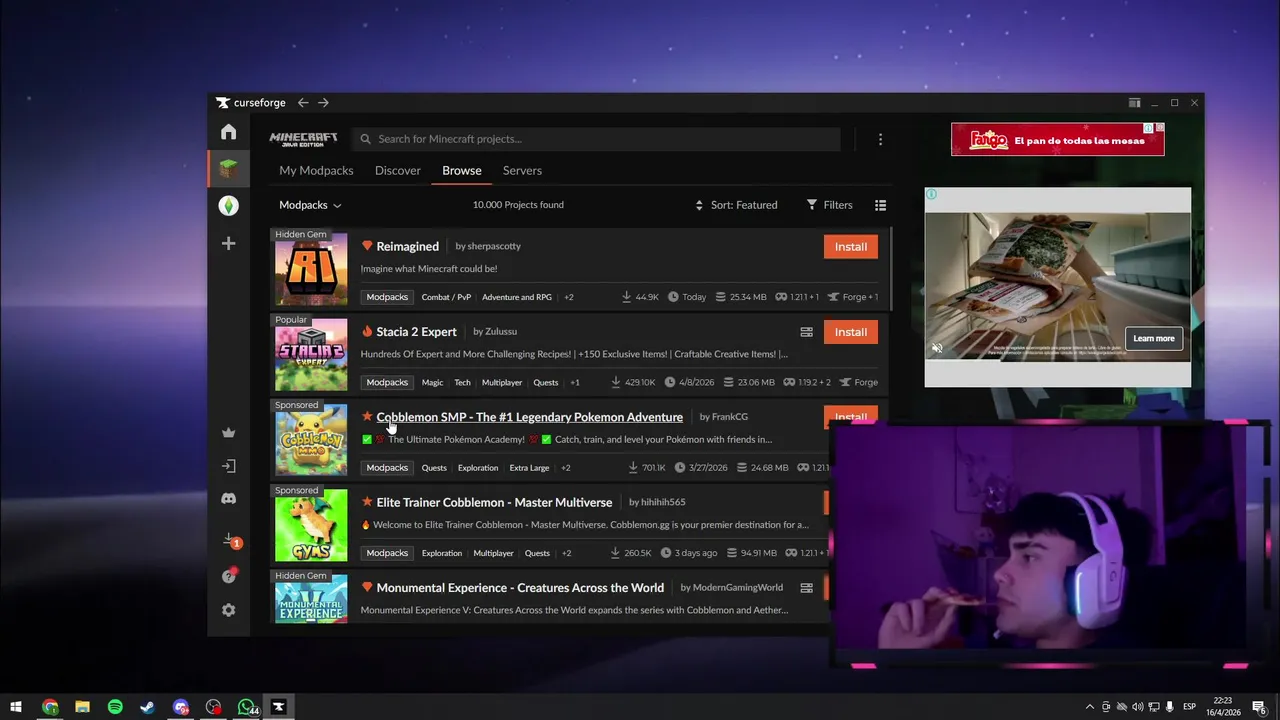Click the CurseForge logo in title bar

tap(251, 102)
